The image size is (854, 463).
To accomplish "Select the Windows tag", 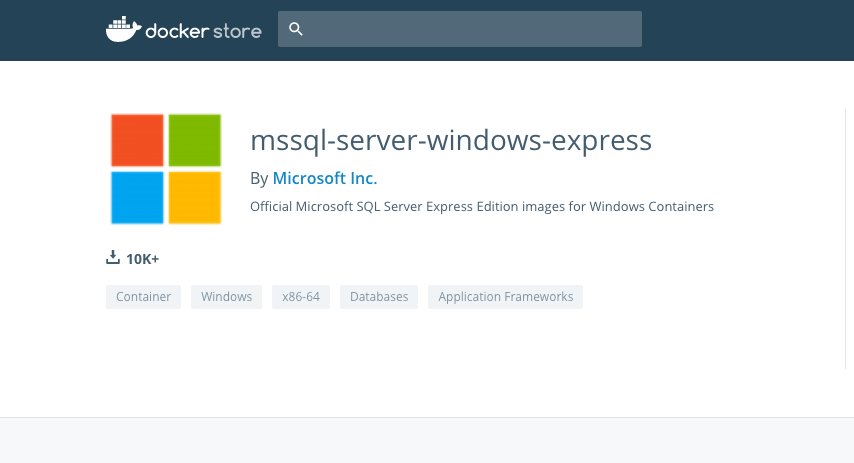I will (x=227, y=297).
